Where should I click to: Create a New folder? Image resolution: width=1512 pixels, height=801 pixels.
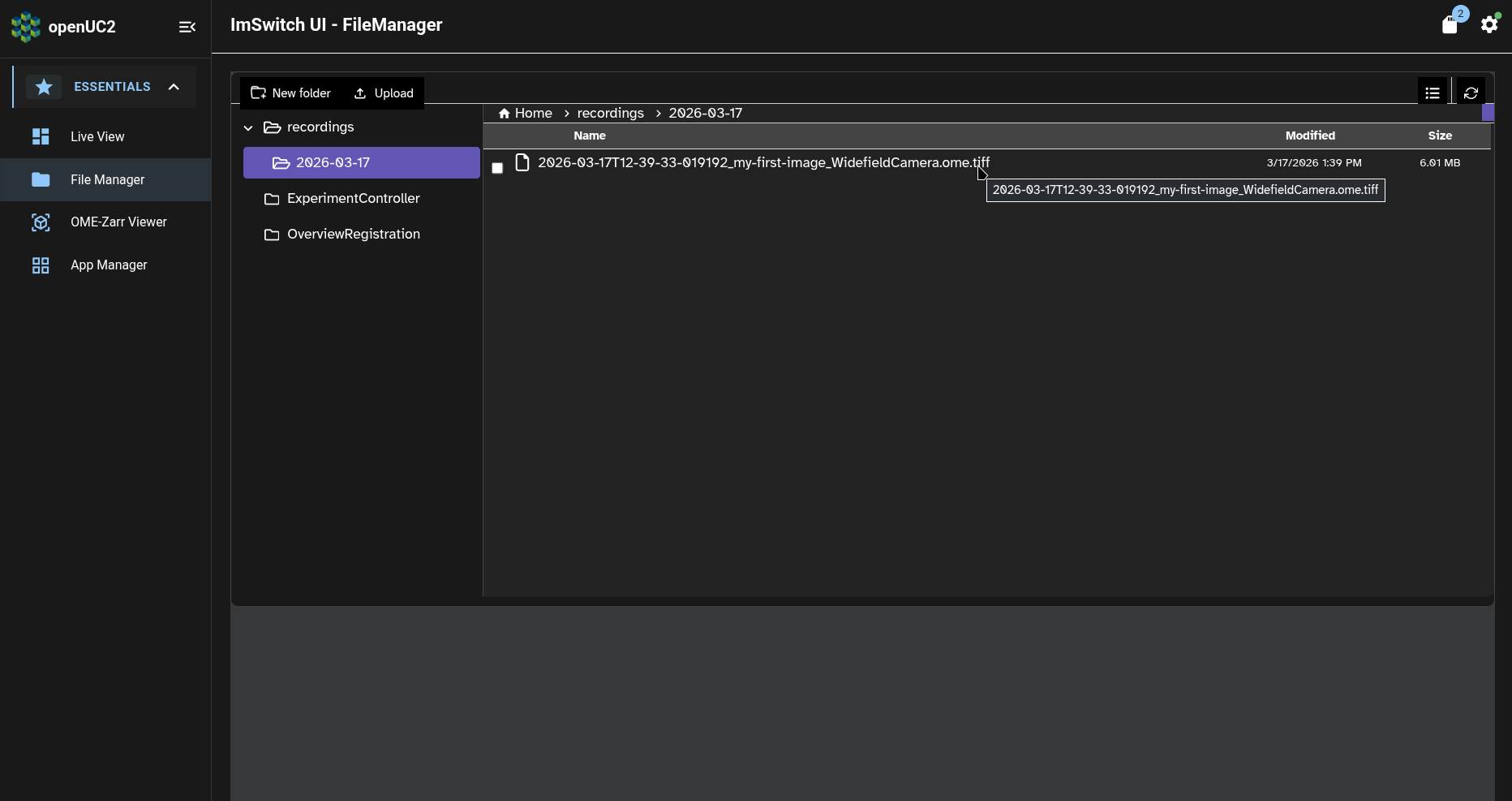[x=290, y=93]
